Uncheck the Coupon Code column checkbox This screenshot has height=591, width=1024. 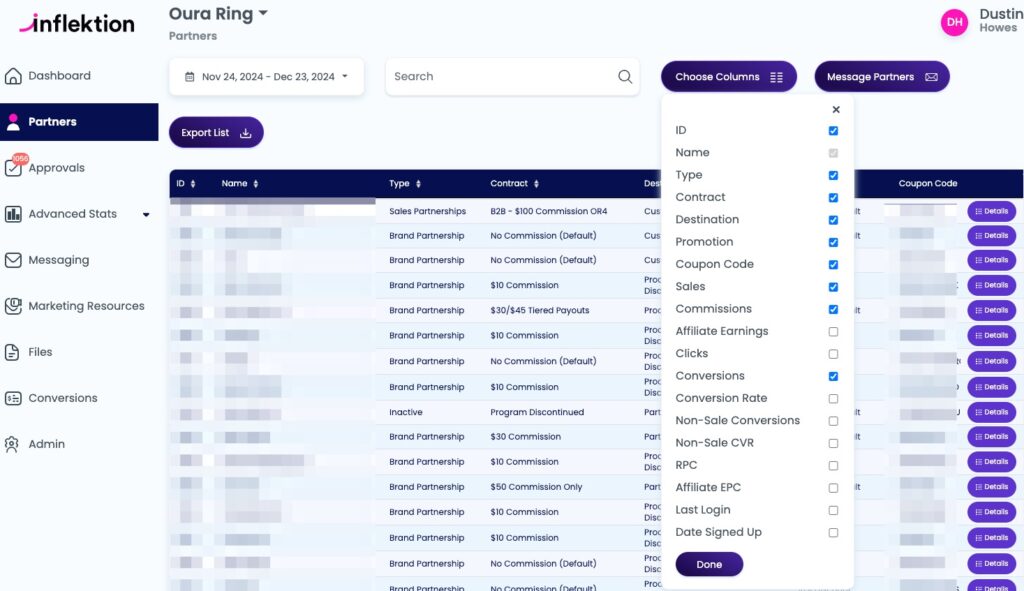click(833, 264)
